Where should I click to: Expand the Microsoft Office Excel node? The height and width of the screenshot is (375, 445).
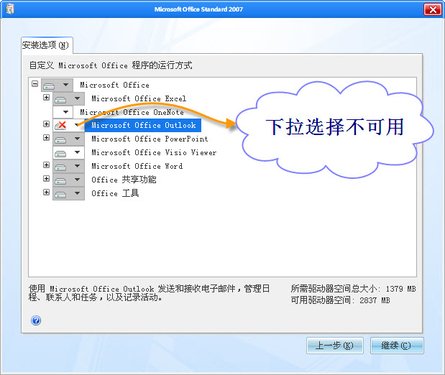[x=46, y=97]
